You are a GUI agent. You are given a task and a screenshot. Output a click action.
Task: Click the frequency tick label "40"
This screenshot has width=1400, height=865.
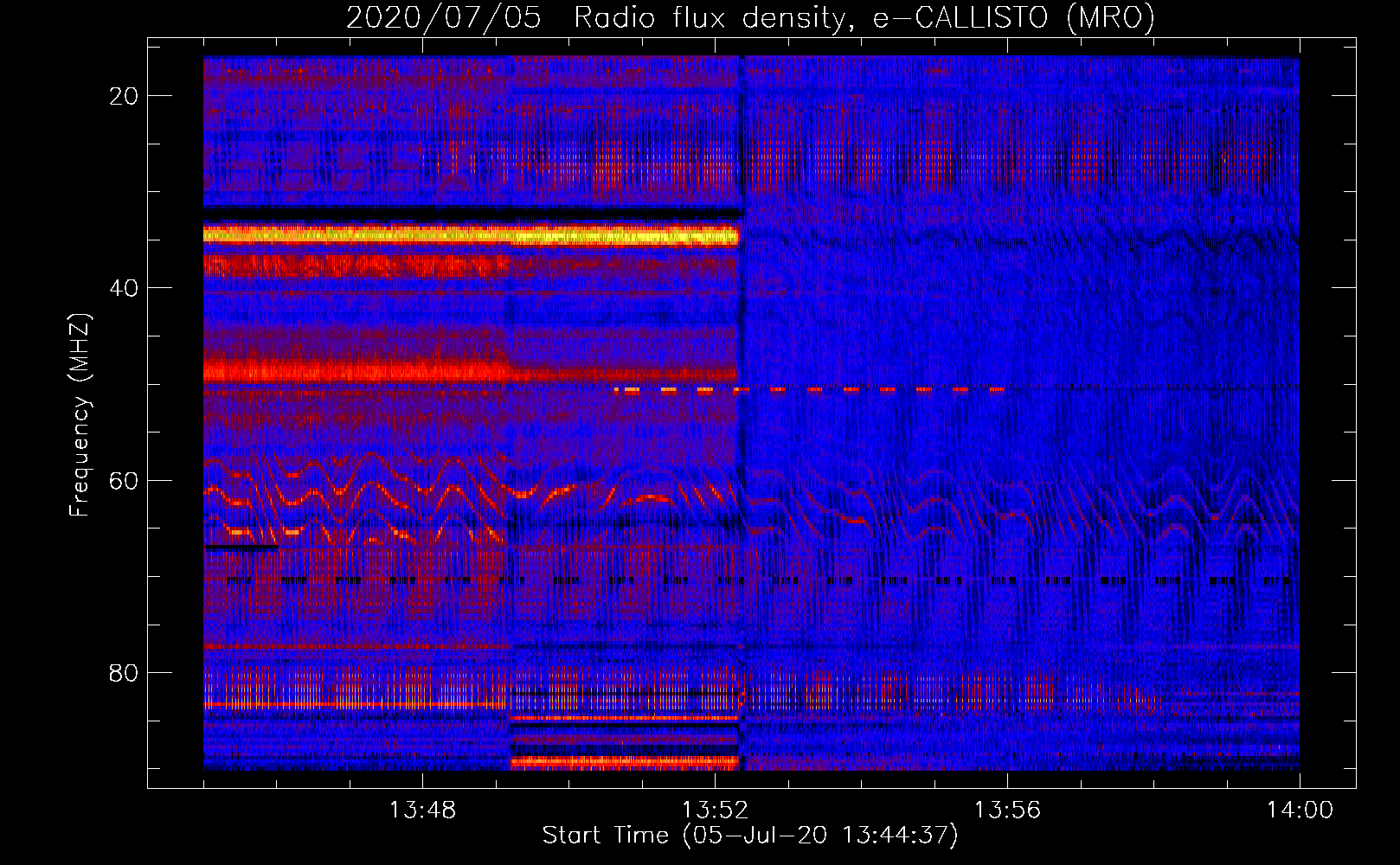pos(124,288)
